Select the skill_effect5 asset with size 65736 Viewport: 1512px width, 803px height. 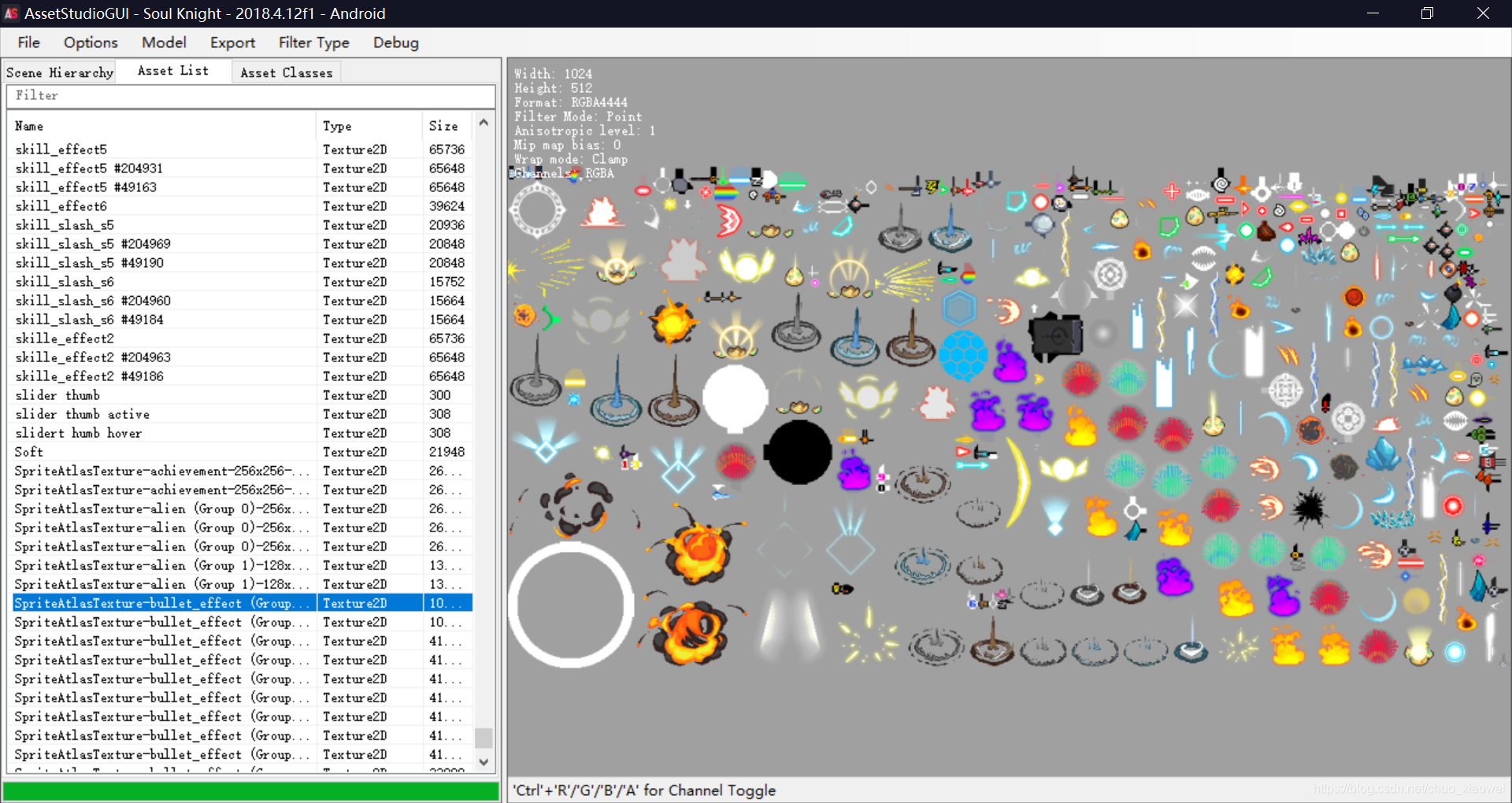coord(243,150)
